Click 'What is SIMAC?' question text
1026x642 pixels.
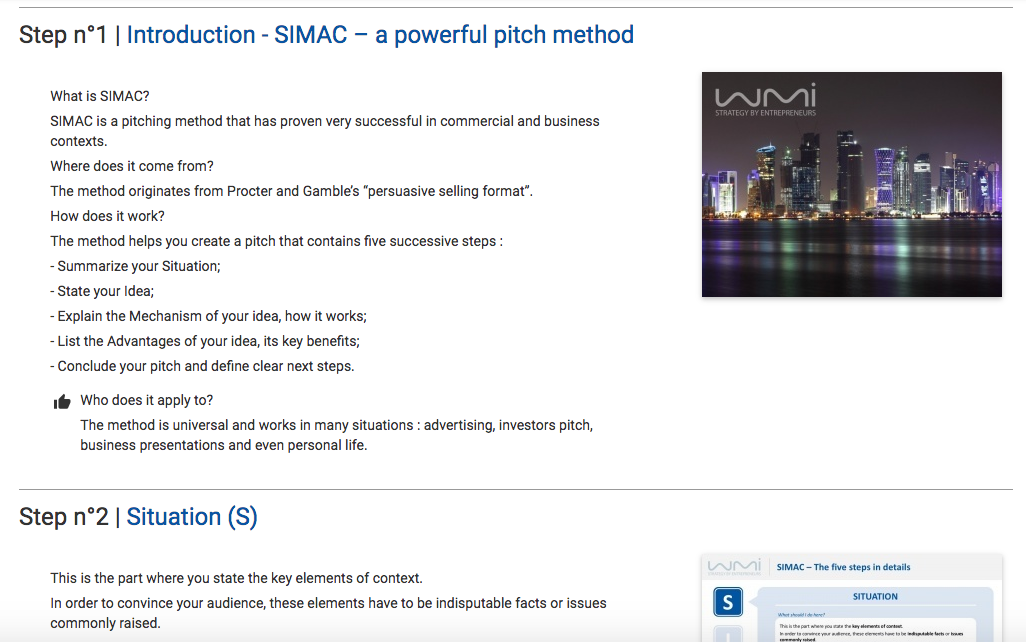point(100,96)
